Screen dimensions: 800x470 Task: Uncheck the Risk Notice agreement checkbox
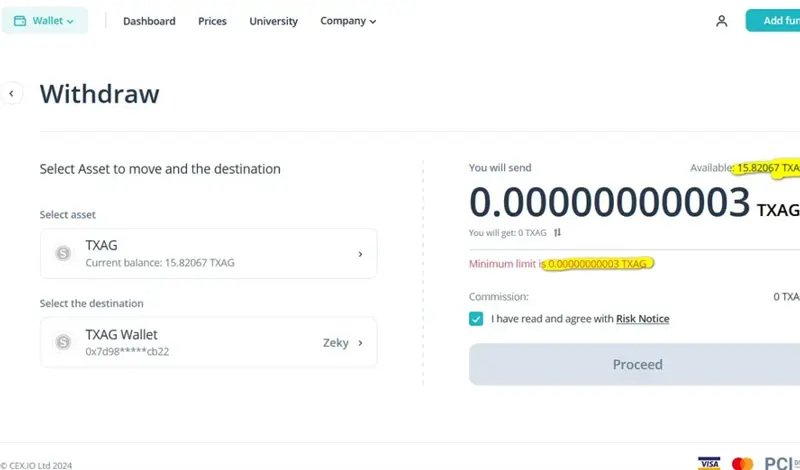click(476, 319)
